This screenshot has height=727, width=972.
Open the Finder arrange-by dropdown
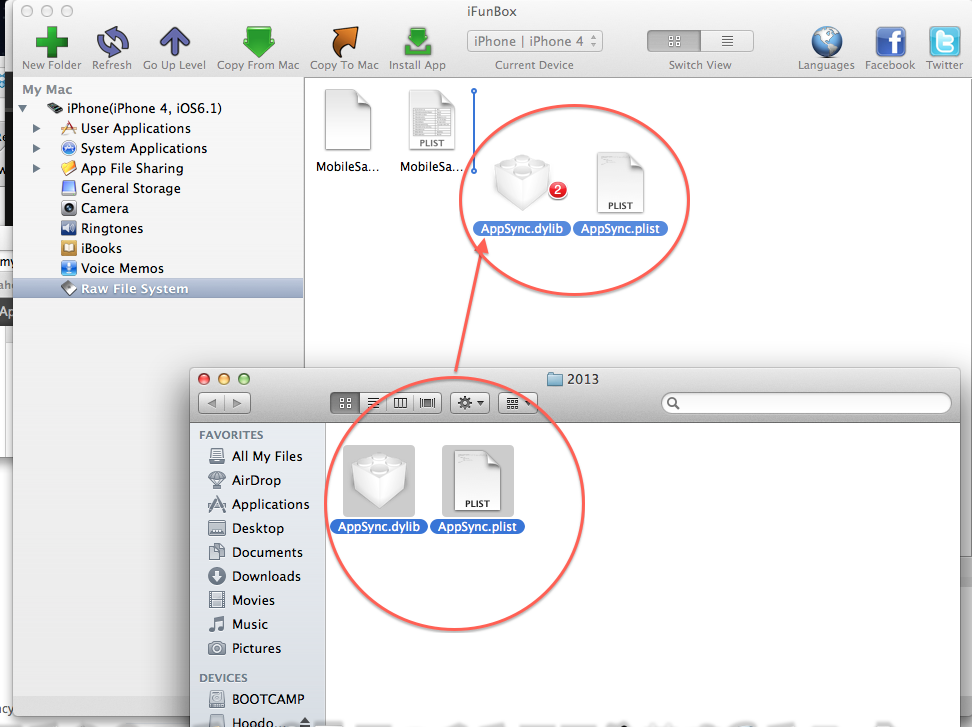pos(518,403)
